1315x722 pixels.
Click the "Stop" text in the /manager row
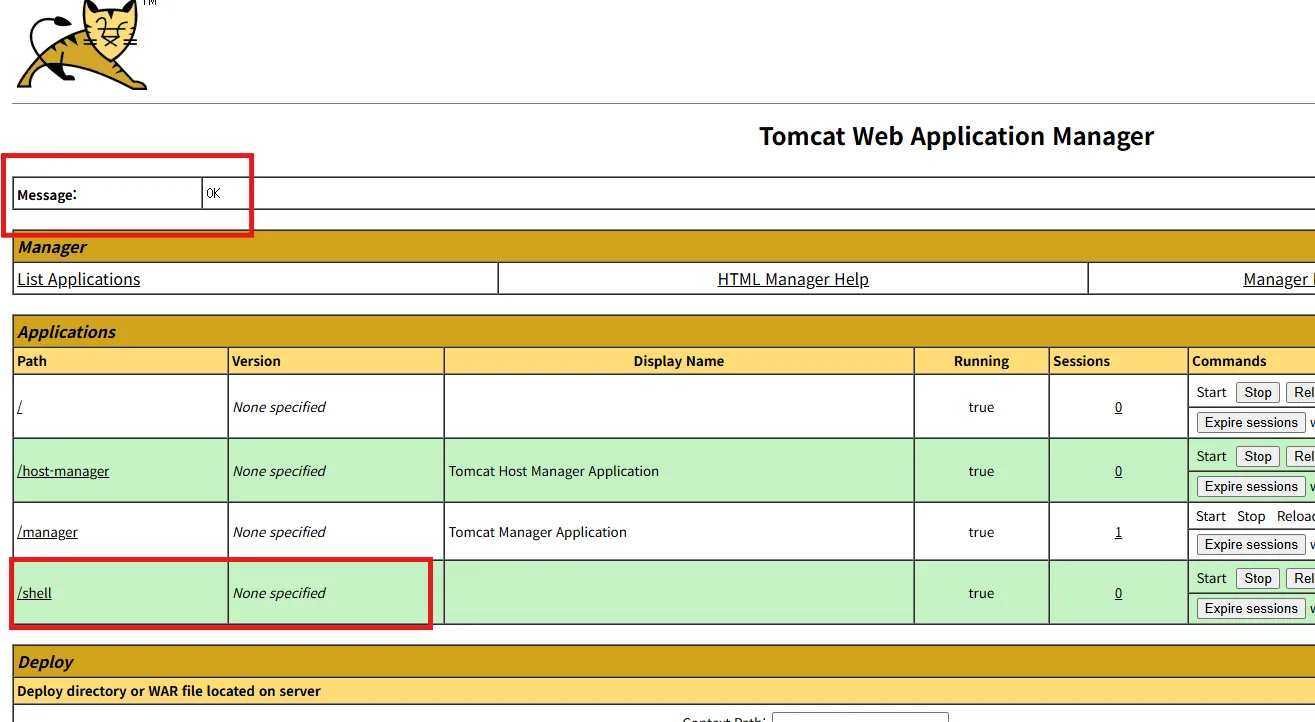point(1251,516)
